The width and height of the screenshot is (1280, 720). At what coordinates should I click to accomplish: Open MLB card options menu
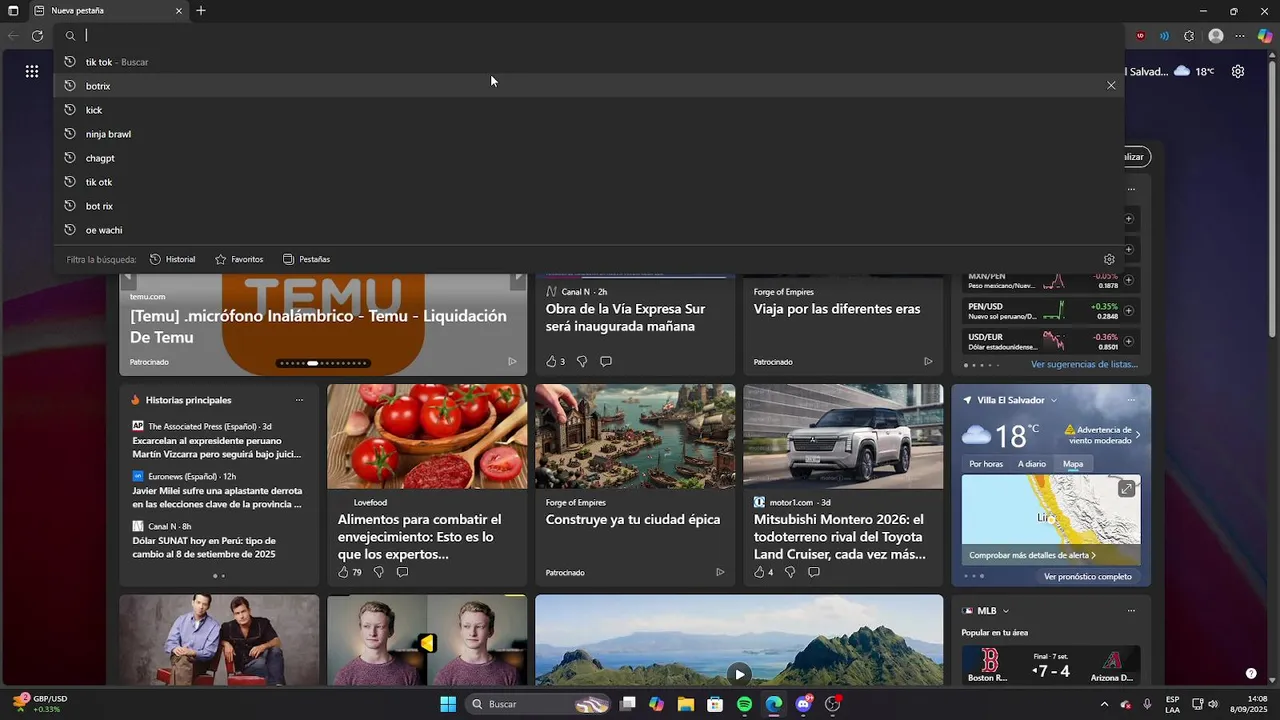click(1131, 611)
